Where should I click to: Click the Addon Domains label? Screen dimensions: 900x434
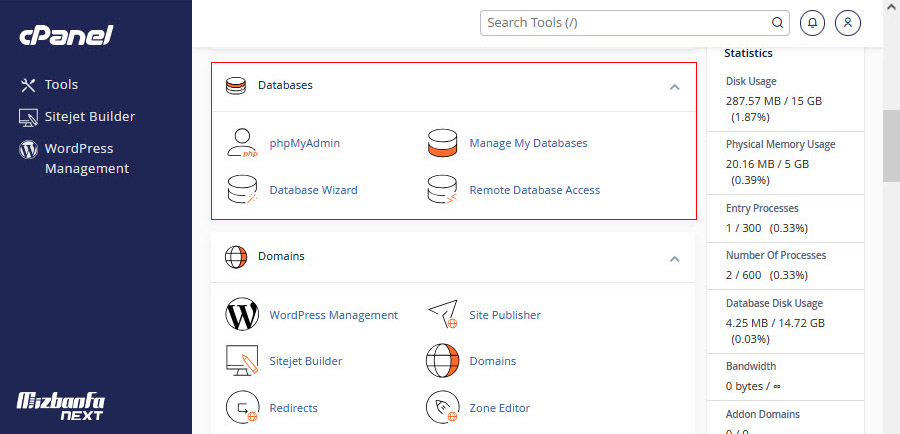tap(763, 414)
